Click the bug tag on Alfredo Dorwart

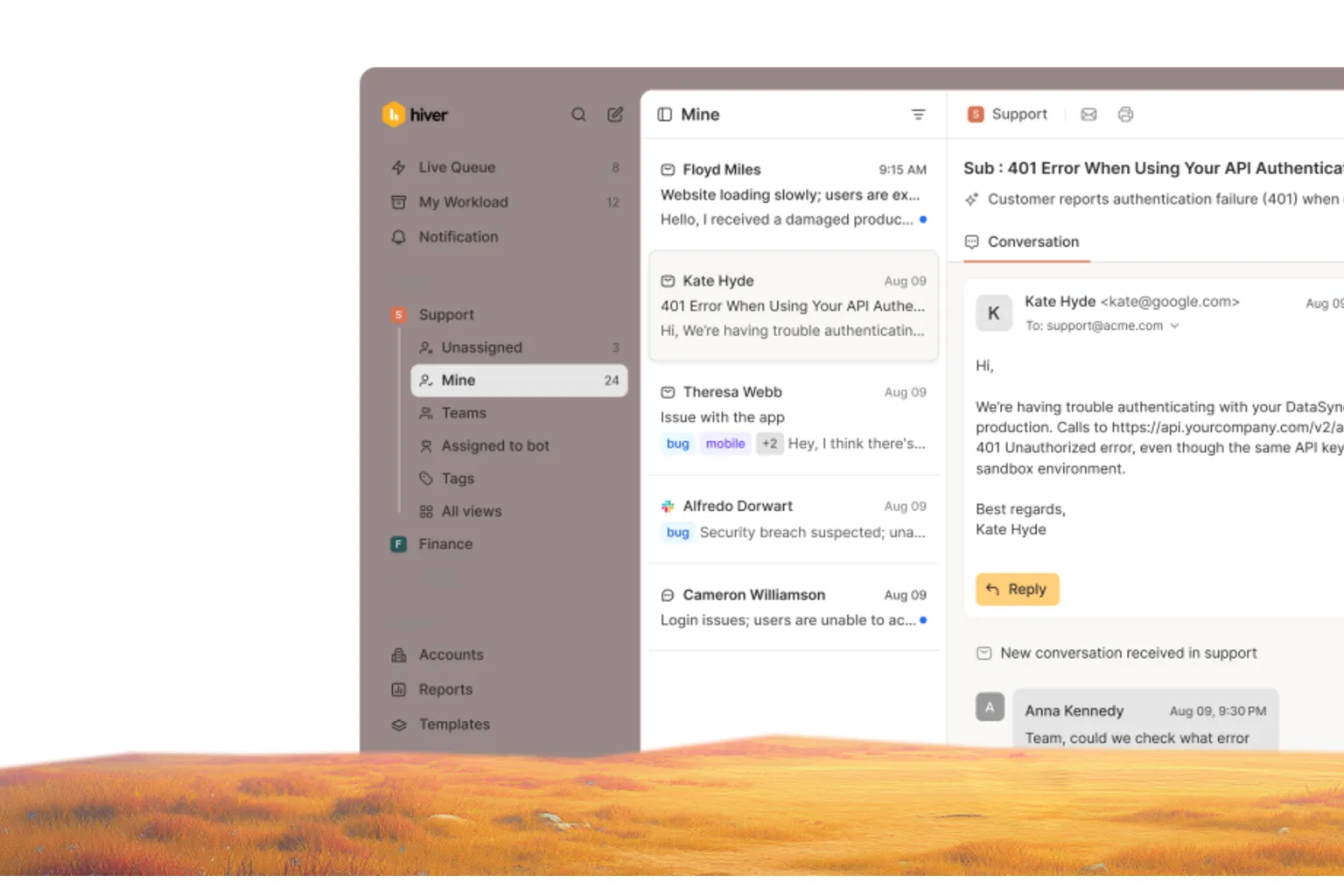pos(678,532)
